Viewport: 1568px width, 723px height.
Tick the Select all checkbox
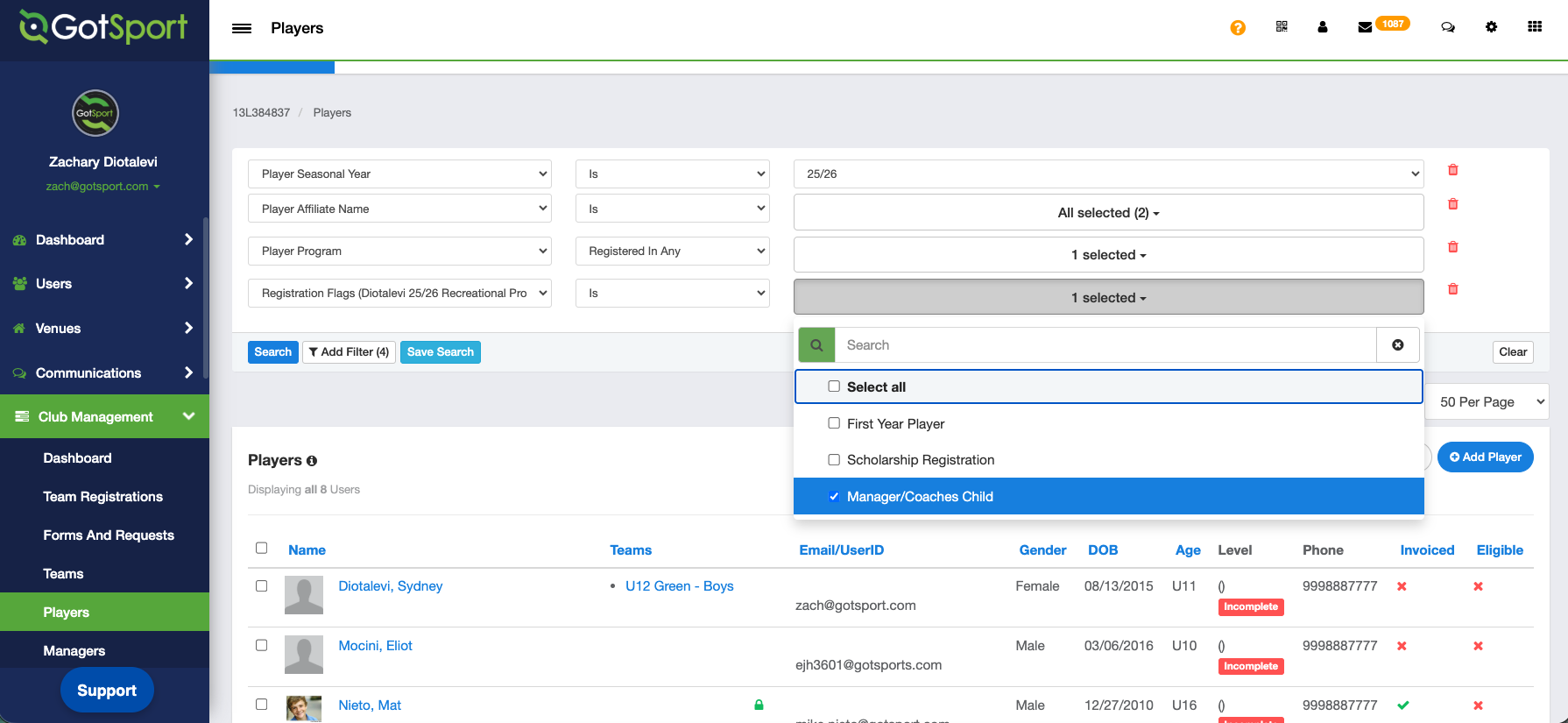(834, 386)
